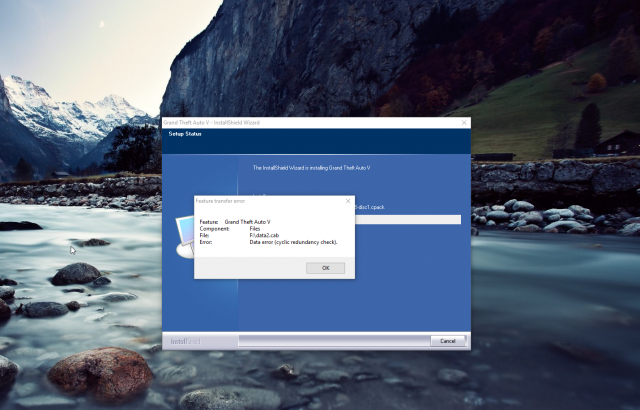Click the cyclic redundancy check error text
The image size is (640, 410).
click(293, 242)
